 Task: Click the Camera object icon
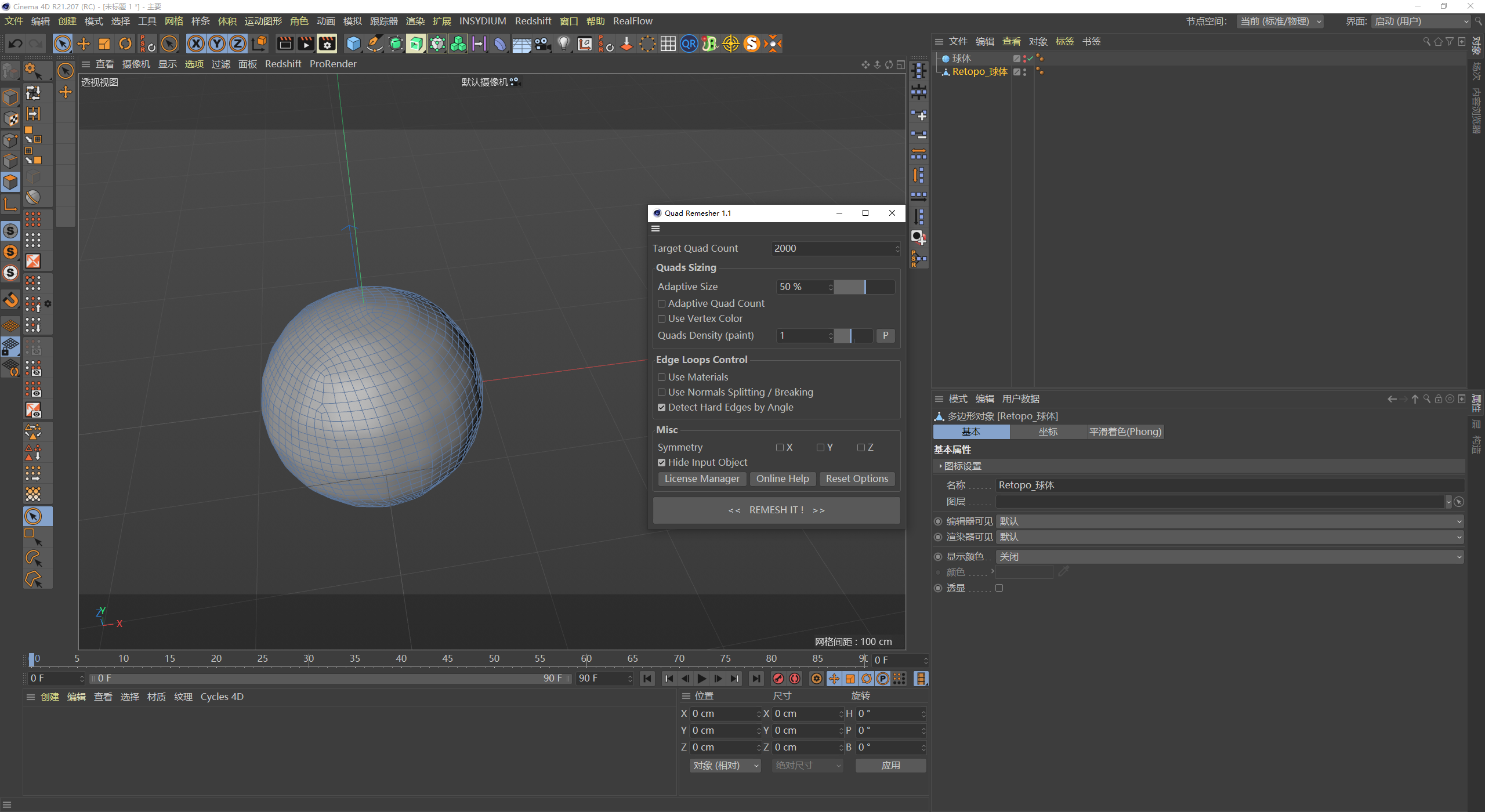coord(542,43)
